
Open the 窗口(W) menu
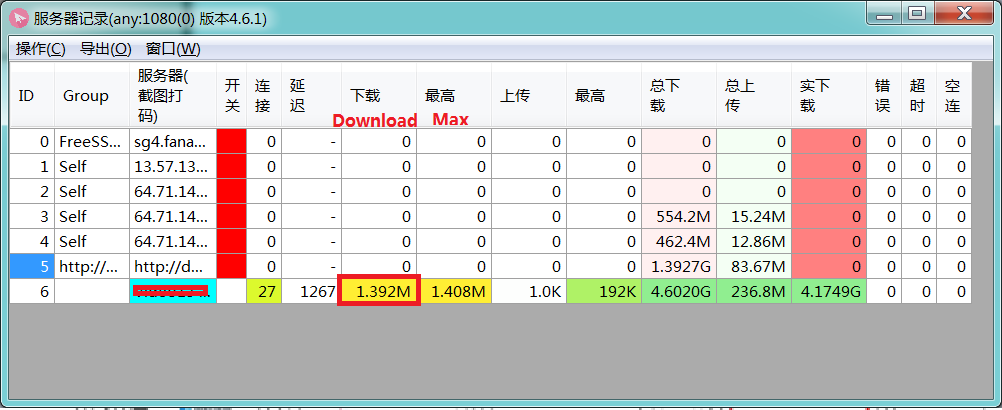[x=173, y=49]
